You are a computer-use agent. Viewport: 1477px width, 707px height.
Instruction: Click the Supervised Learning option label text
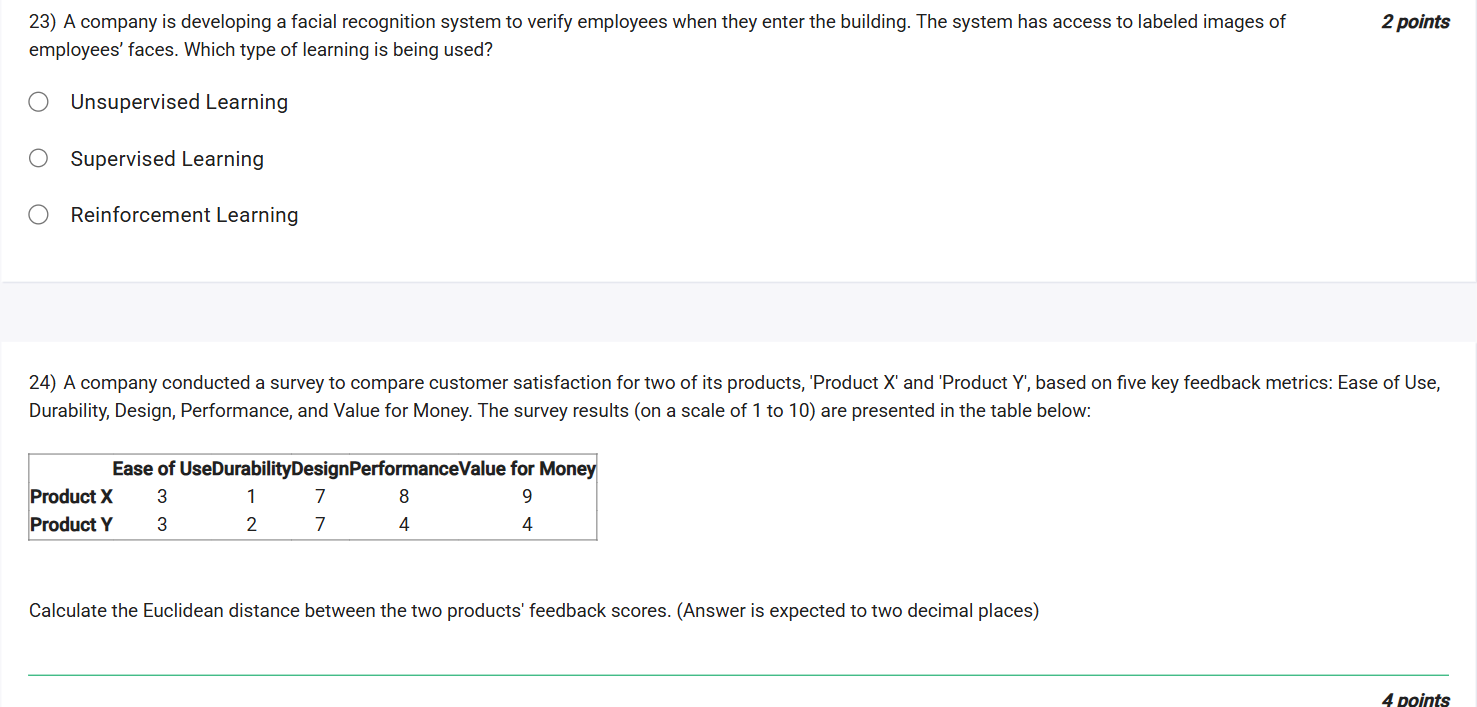(x=167, y=158)
